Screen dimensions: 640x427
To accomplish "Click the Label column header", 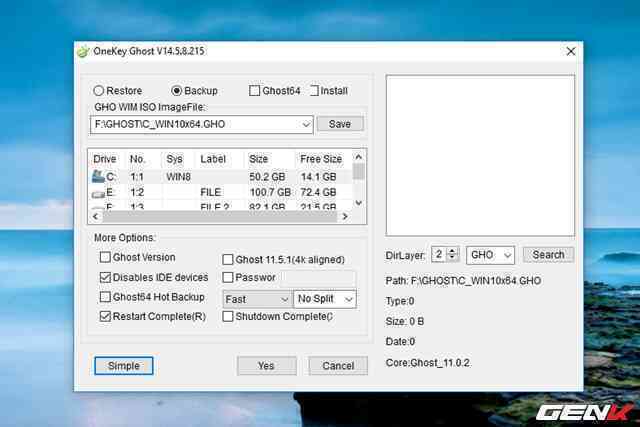I will pyautogui.click(x=213, y=159).
